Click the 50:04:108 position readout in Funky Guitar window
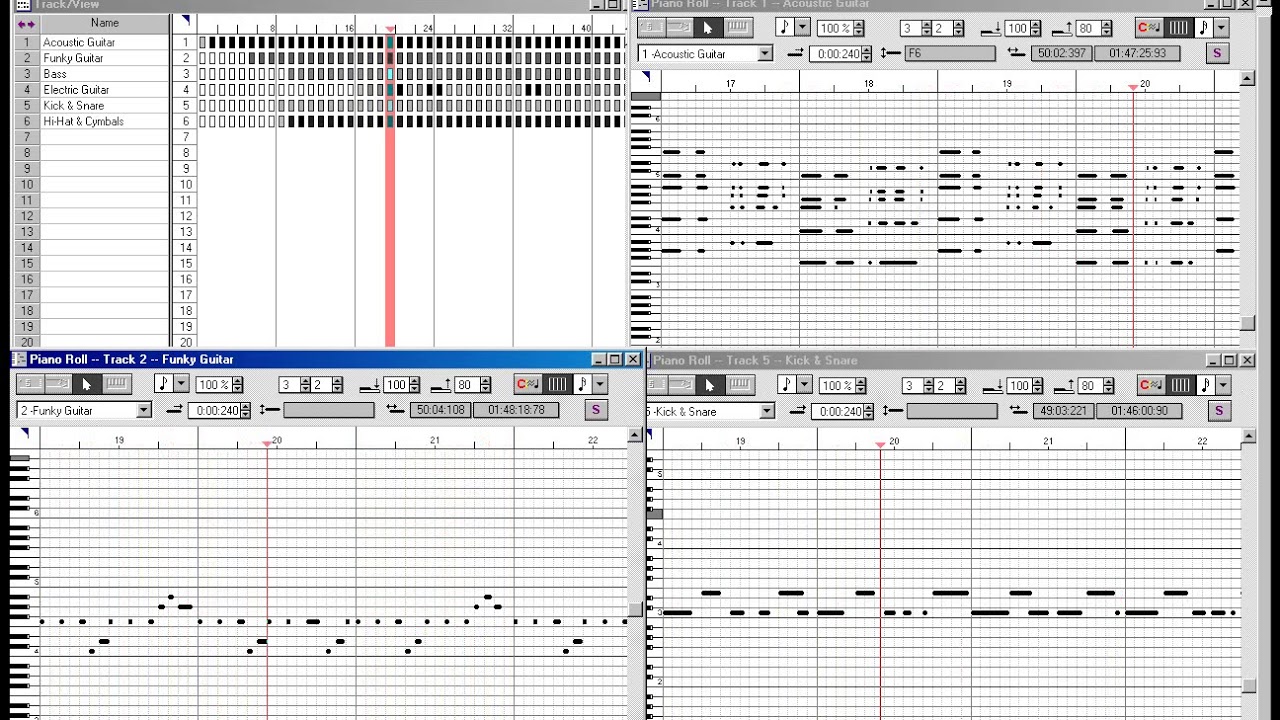Image resolution: width=1280 pixels, height=720 pixels. click(x=439, y=410)
